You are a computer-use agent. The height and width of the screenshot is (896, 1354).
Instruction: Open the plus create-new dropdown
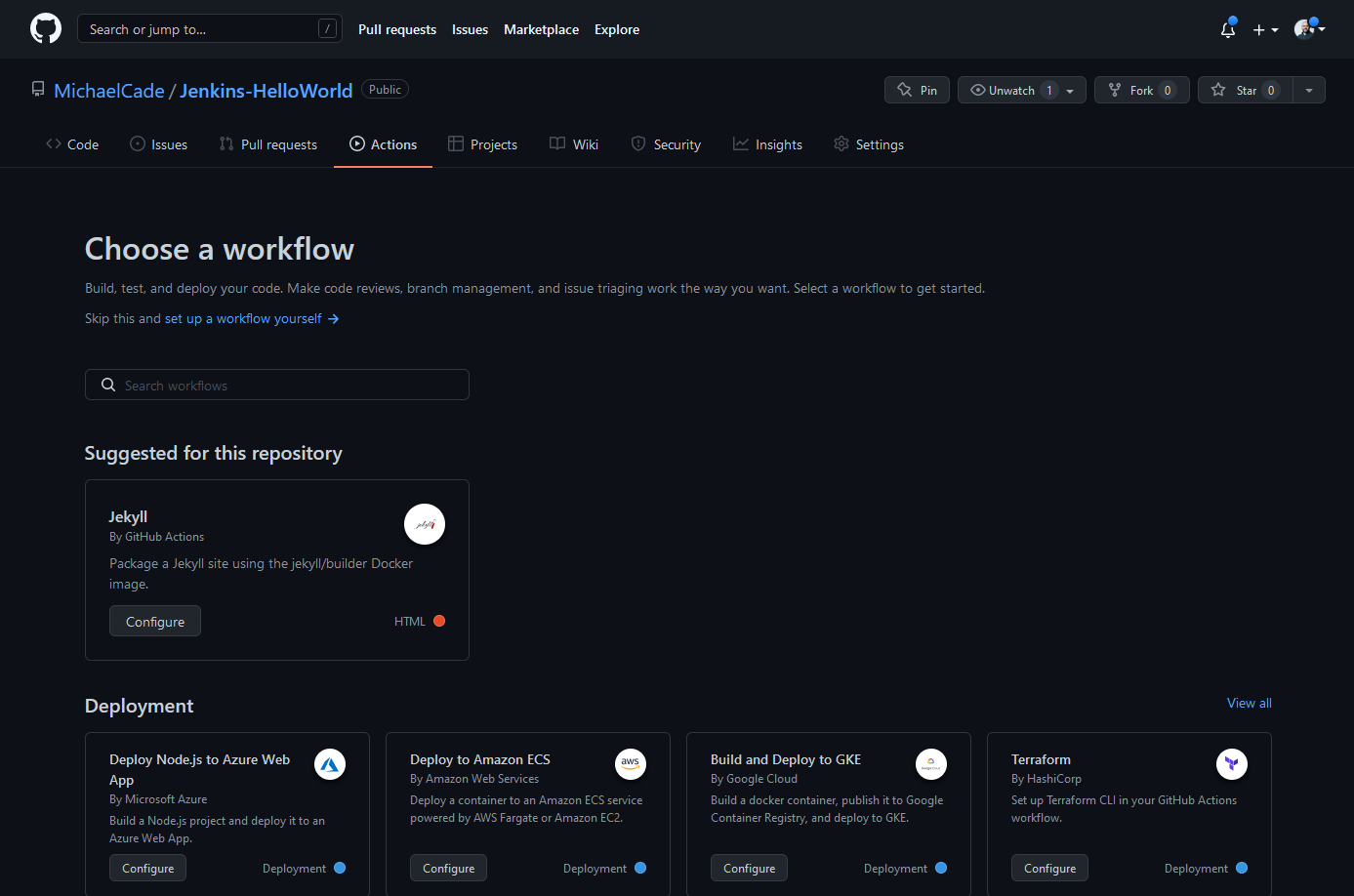pos(1265,29)
